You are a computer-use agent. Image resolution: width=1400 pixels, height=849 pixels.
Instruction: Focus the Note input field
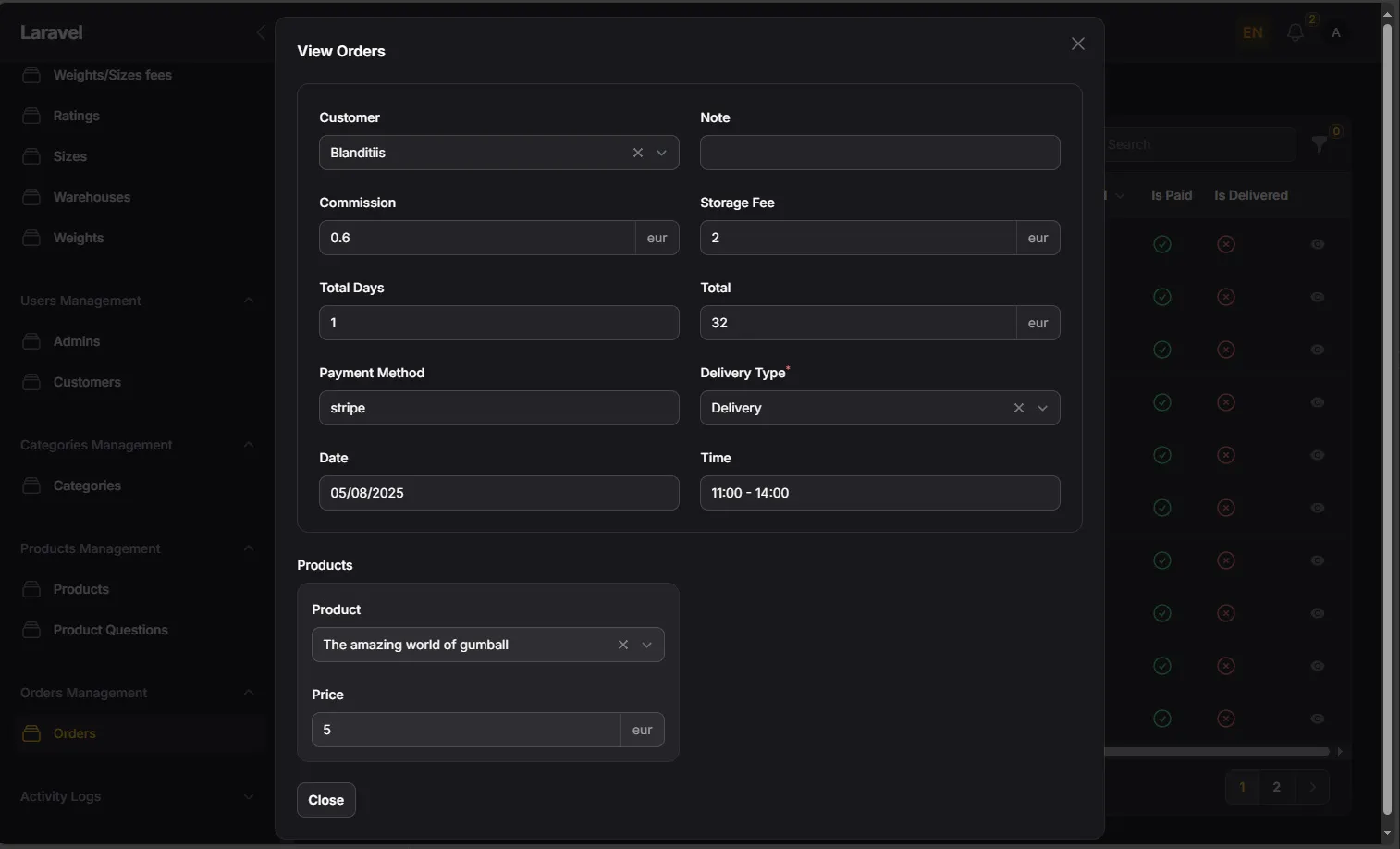click(x=880, y=153)
